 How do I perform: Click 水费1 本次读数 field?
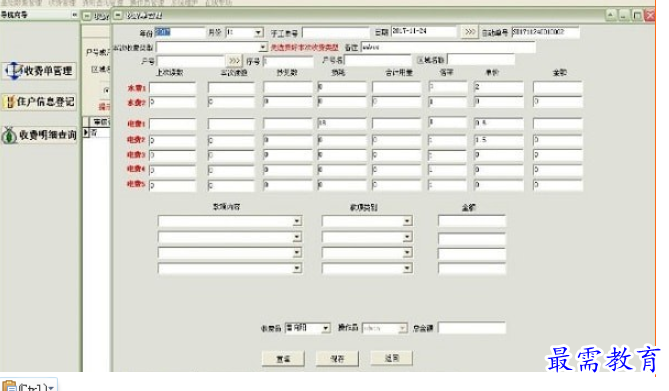click(231, 88)
